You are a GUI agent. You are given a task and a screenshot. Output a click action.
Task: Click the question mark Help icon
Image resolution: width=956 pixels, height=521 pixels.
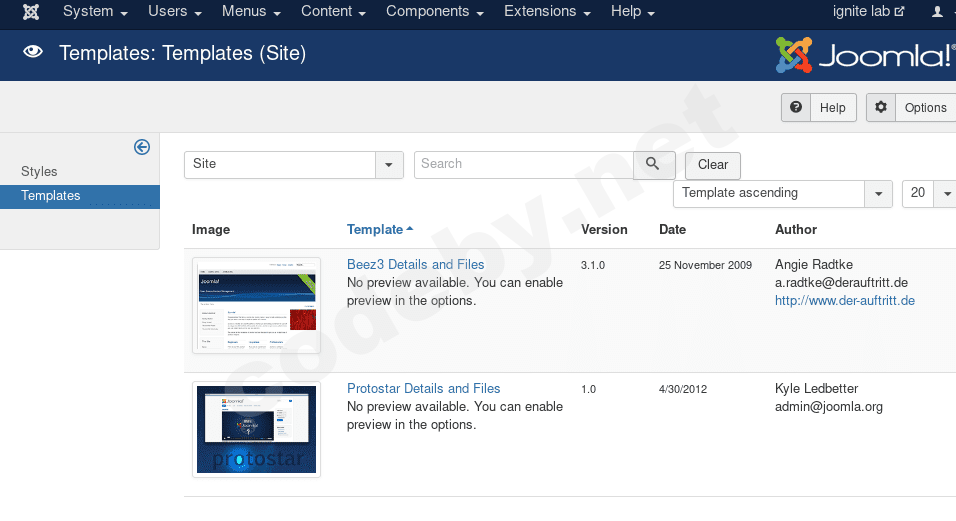click(796, 107)
